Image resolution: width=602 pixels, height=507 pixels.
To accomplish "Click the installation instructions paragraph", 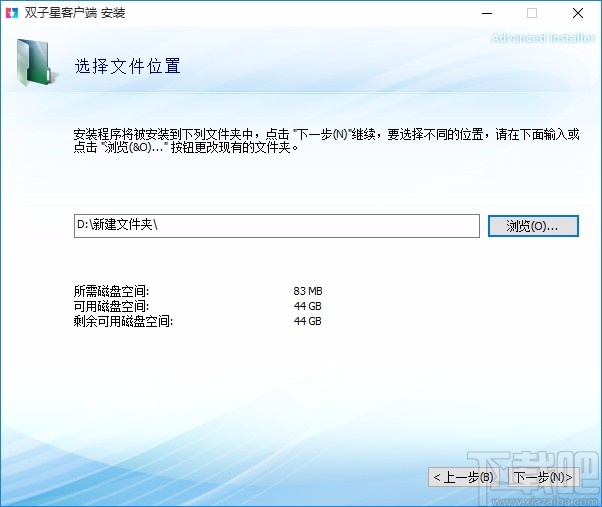I will coord(326,140).
